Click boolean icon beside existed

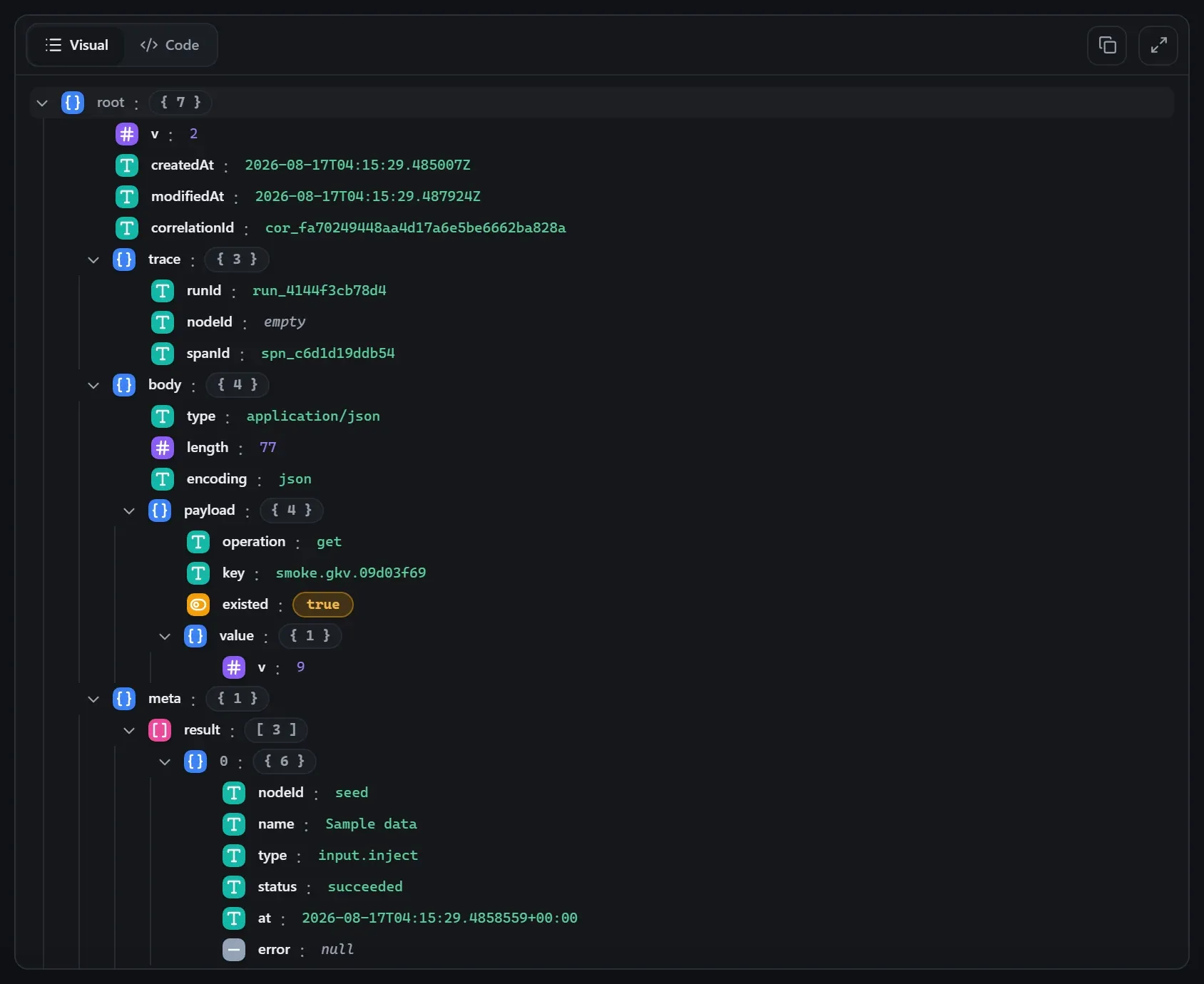point(198,605)
